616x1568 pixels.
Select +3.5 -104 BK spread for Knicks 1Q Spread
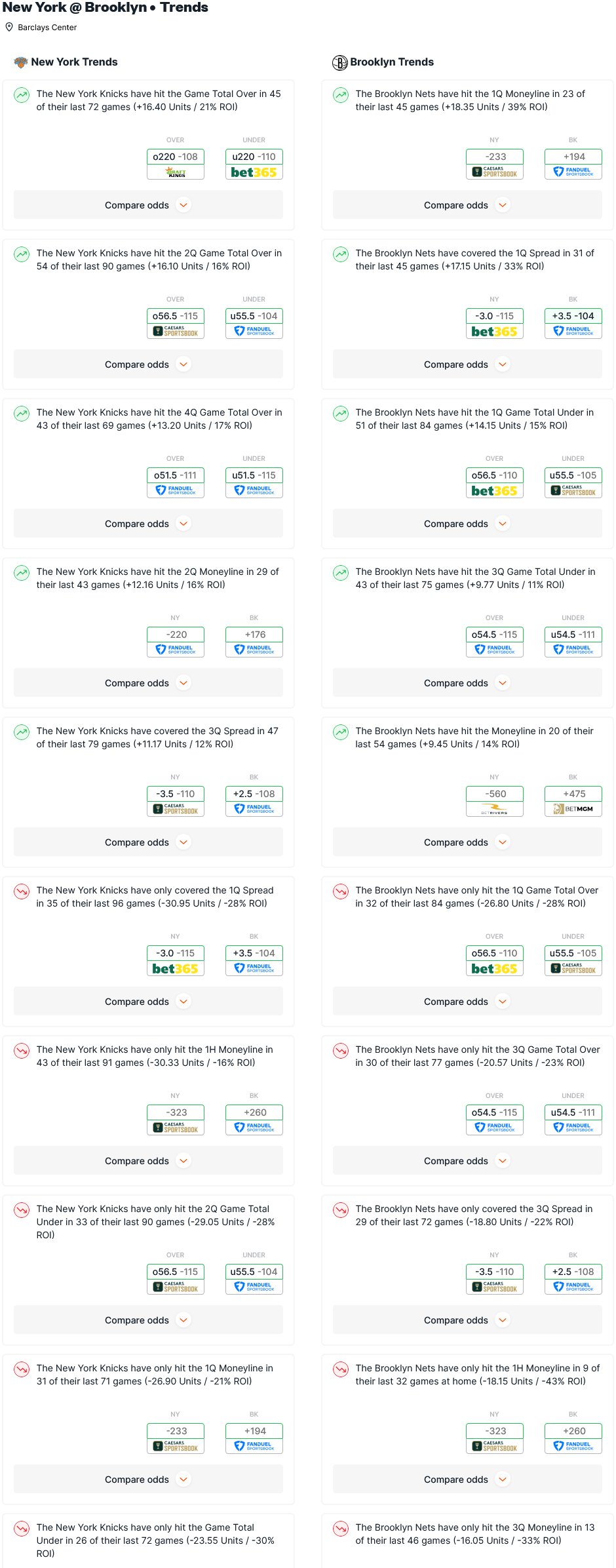(254, 953)
